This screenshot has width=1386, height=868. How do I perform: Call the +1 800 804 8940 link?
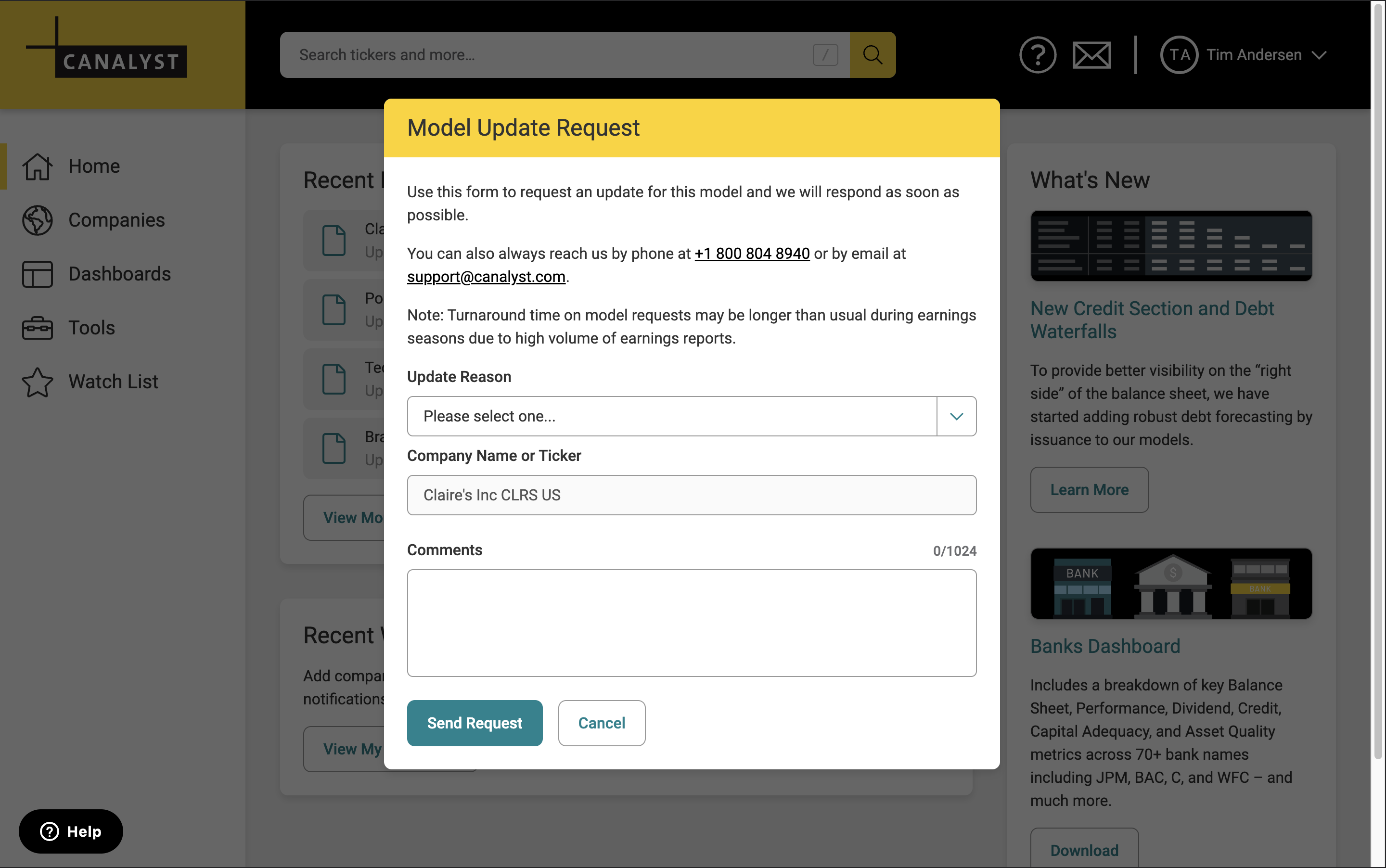click(x=752, y=254)
